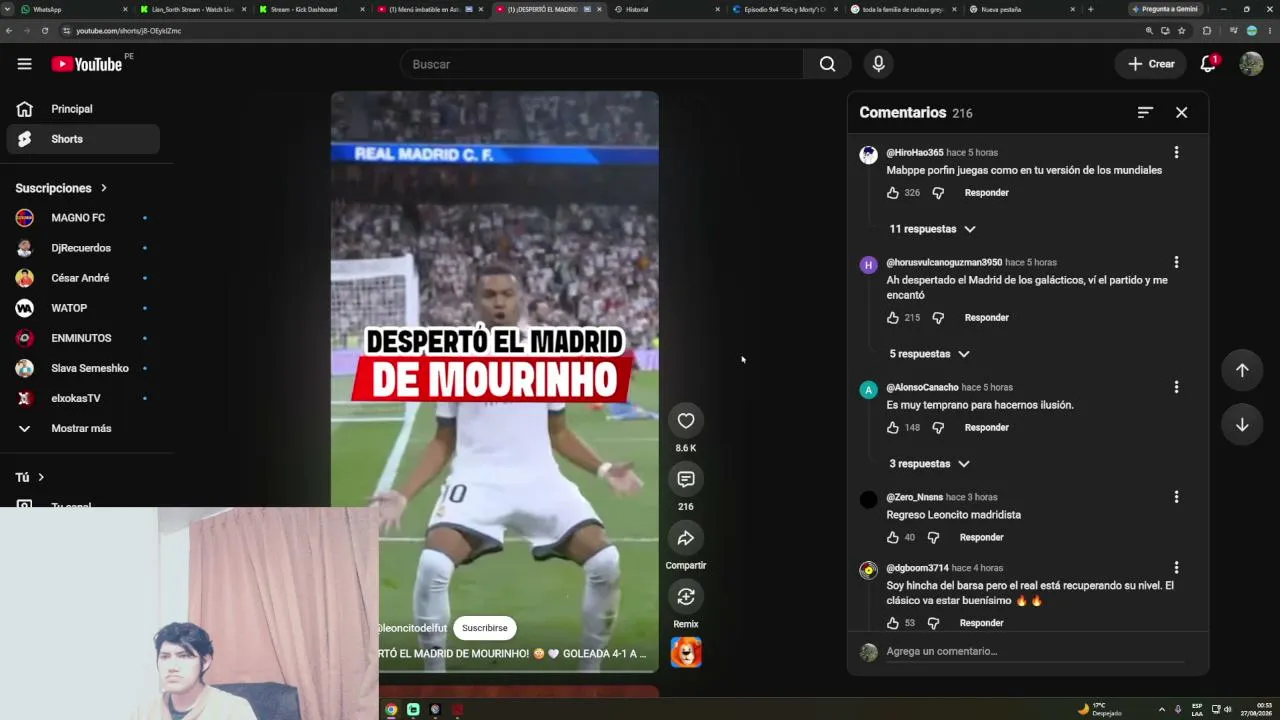Open the comments icon showing 216

(x=686, y=479)
